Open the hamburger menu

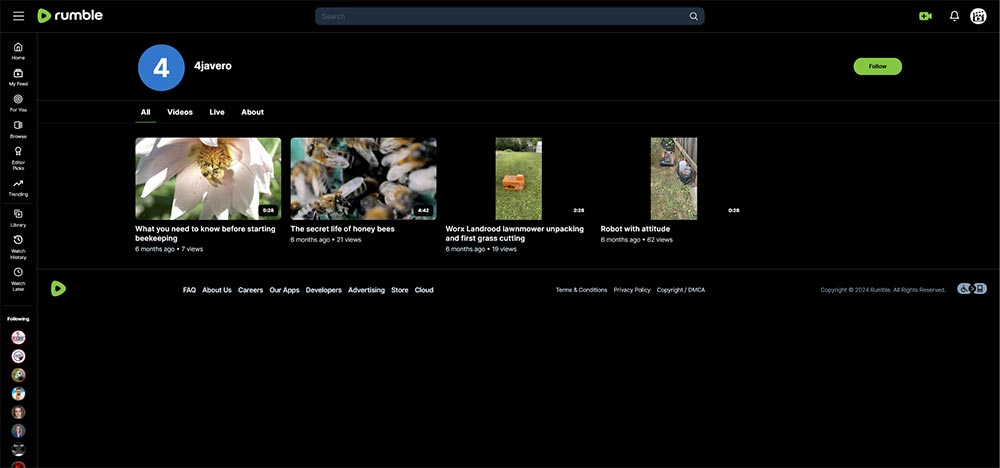pyautogui.click(x=18, y=16)
